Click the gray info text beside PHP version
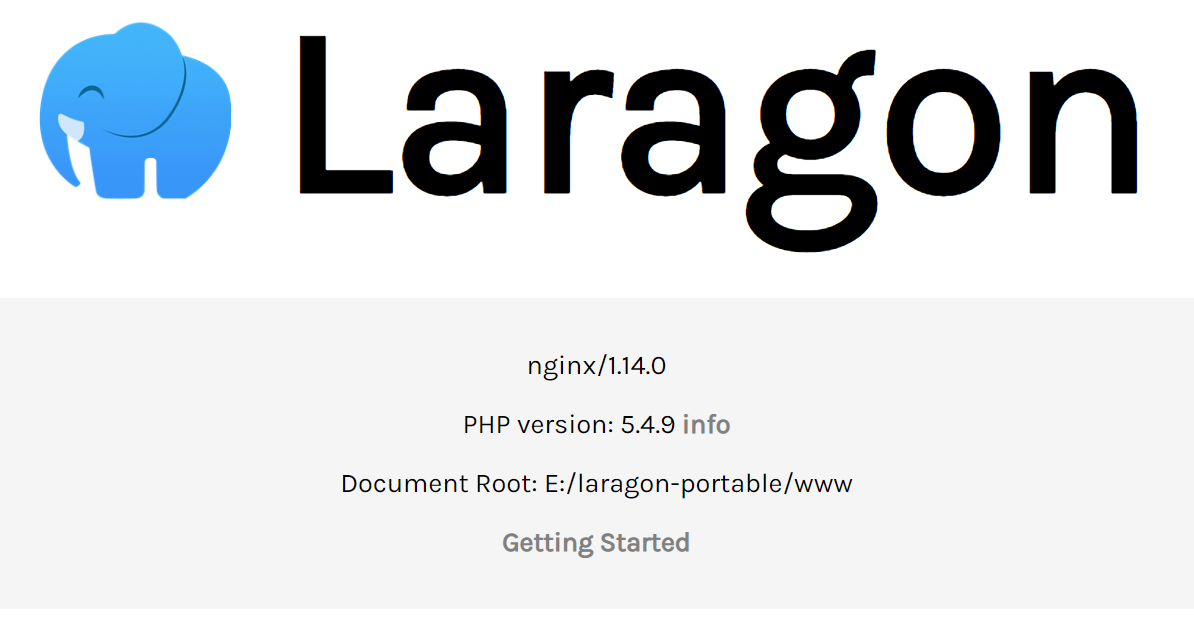Screen dimensions: 1194x624 click(707, 425)
